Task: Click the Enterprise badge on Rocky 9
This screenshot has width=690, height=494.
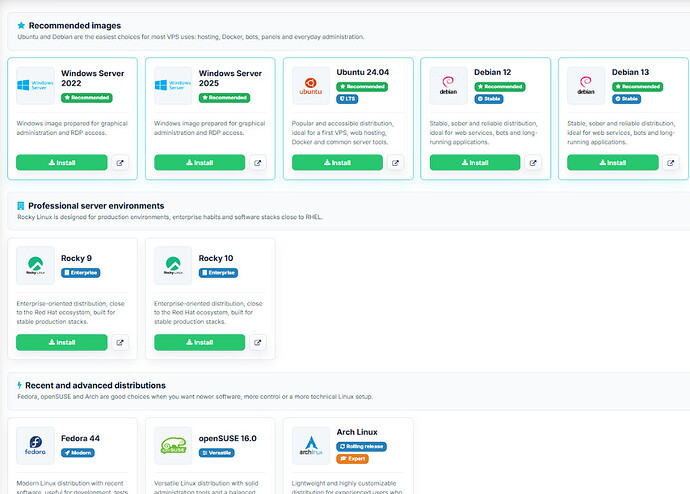Action: (x=81, y=273)
